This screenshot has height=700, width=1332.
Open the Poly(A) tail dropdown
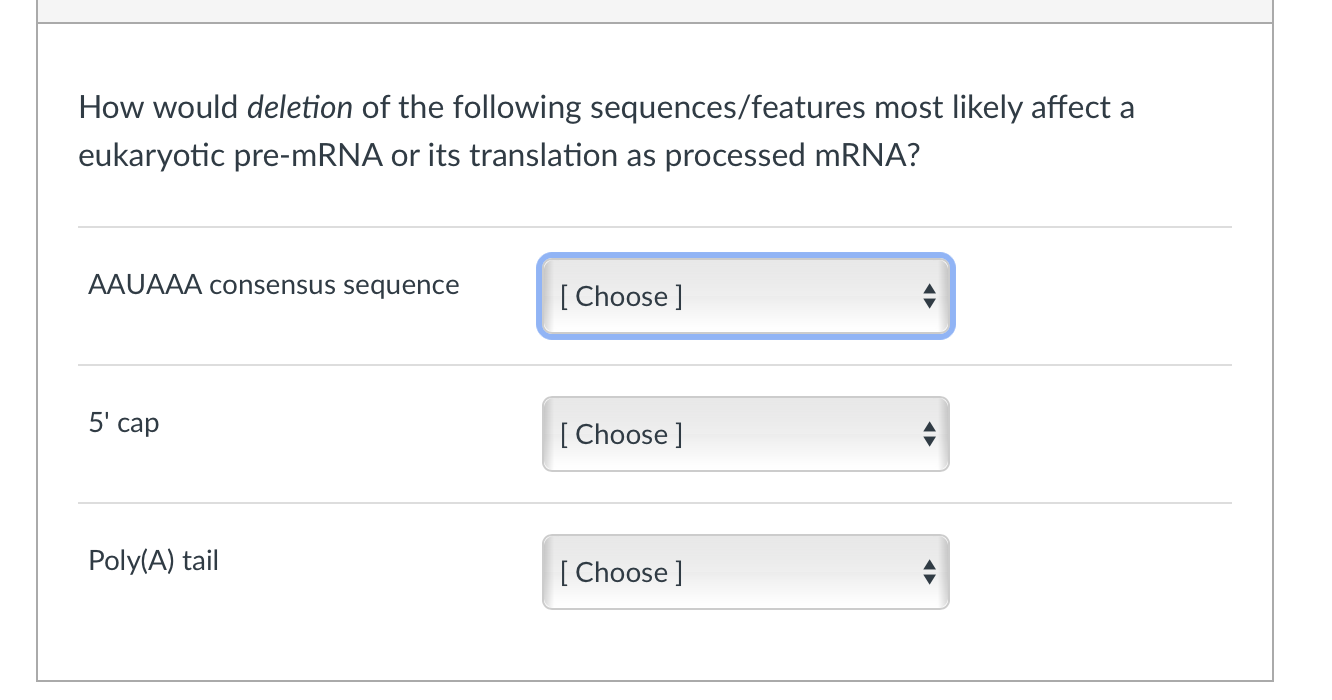[744, 572]
